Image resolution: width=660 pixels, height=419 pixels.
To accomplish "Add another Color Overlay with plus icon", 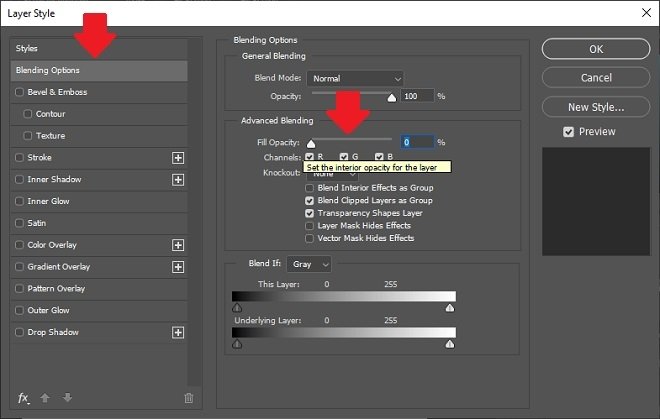I will [178, 245].
